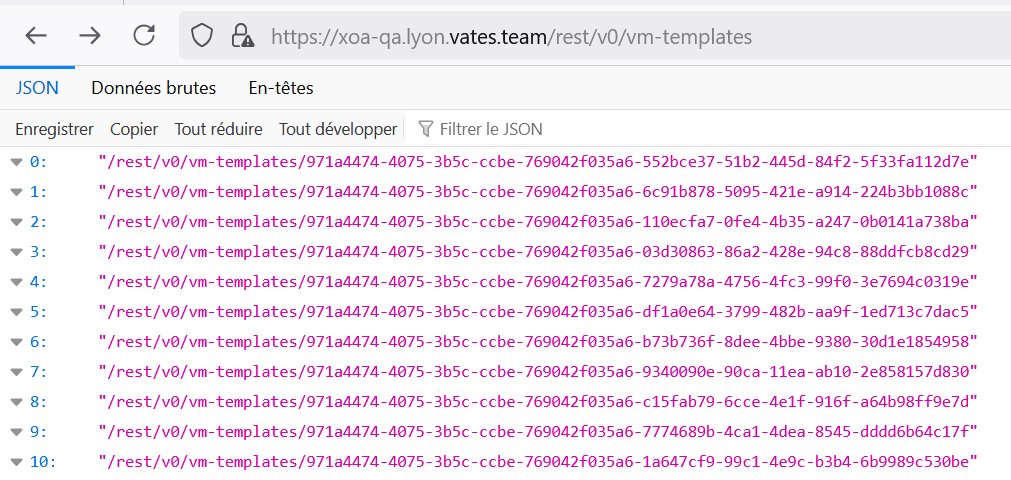The image size is (1011, 480).
Task: Collapse row 6 with its triangle
Action: point(17,342)
